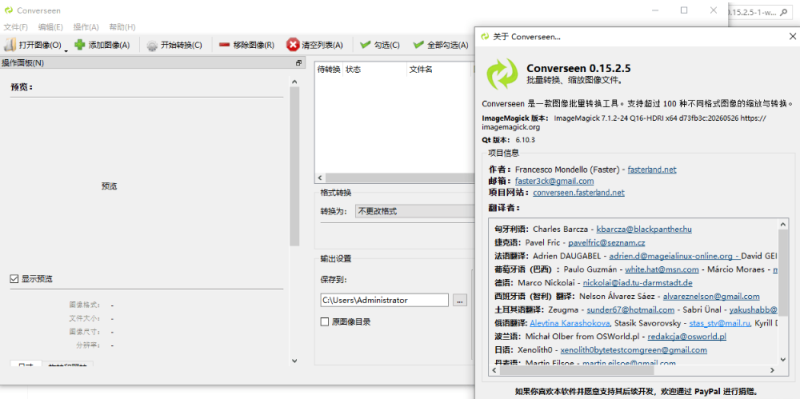
Task: Click the '图像格式:' info label
Action: click(x=85, y=305)
